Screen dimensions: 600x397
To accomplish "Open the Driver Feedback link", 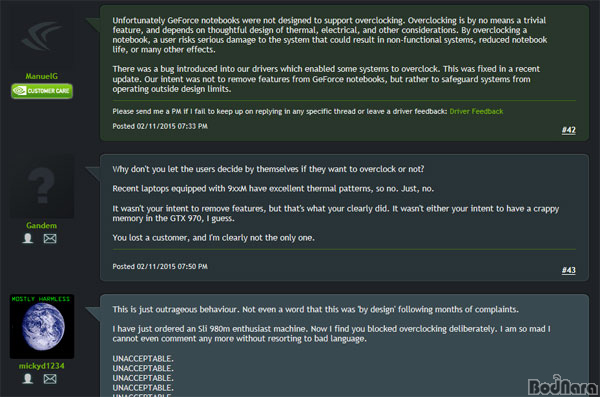I will point(476,111).
